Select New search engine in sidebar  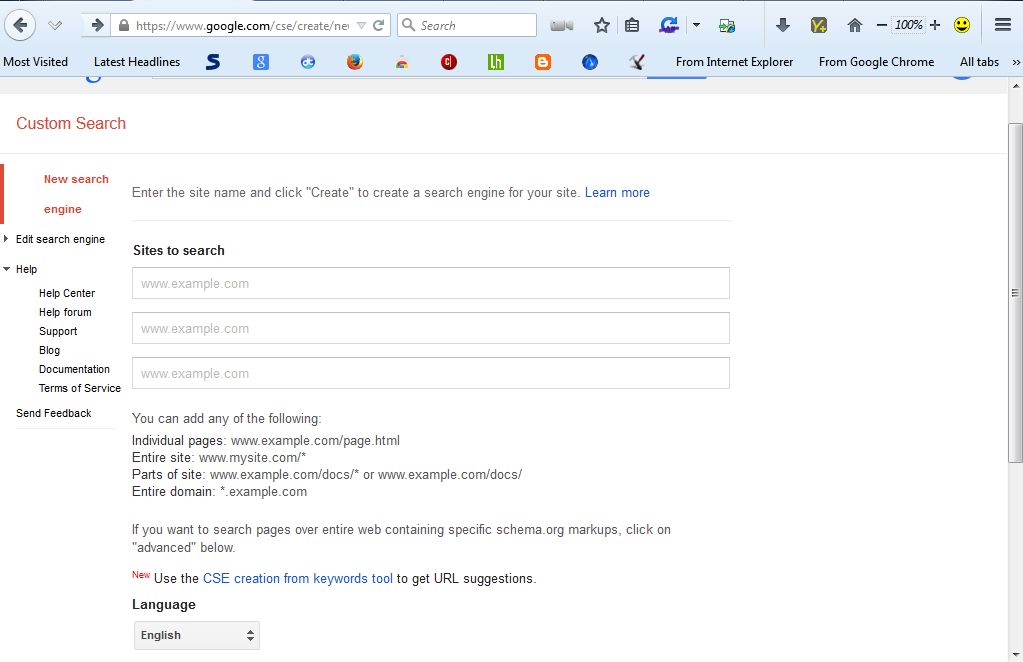(76, 194)
